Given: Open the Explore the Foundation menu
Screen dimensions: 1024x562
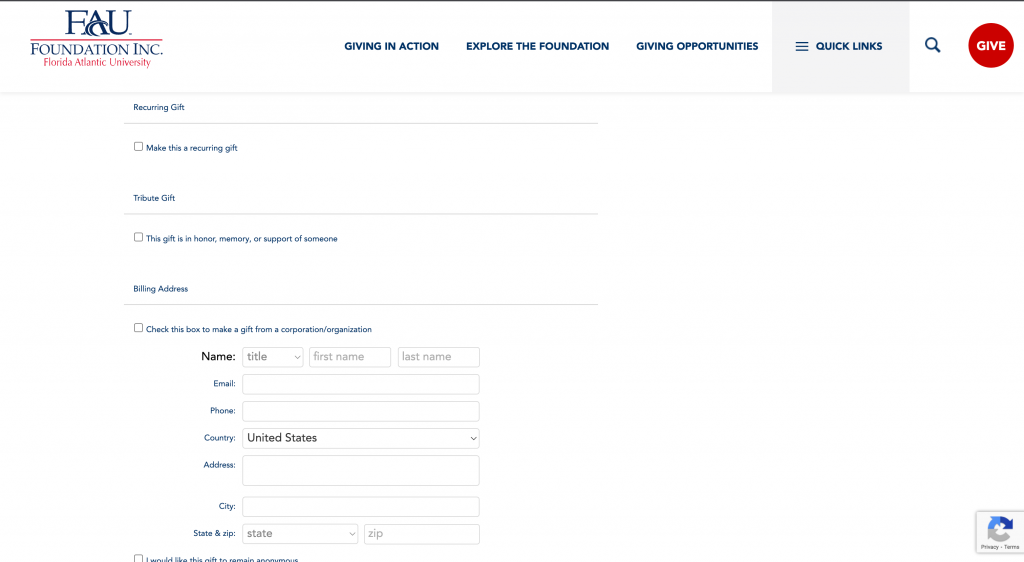Looking at the screenshot, I should 537,46.
